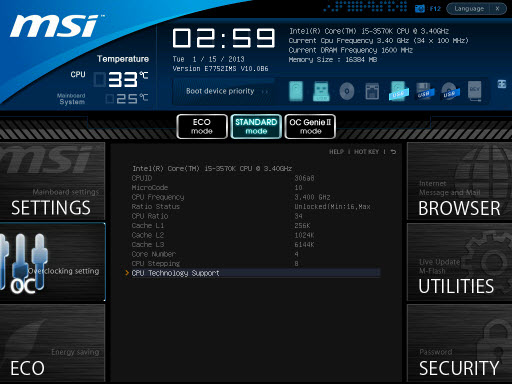Image resolution: width=512 pixels, height=384 pixels.
Task: Close the BIOS with the X button
Action: click(497, 9)
